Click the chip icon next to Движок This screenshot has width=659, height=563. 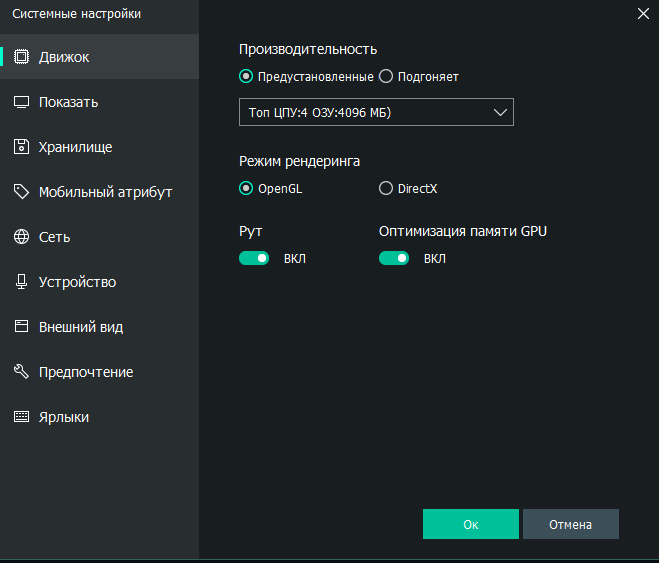[x=21, y=57]
